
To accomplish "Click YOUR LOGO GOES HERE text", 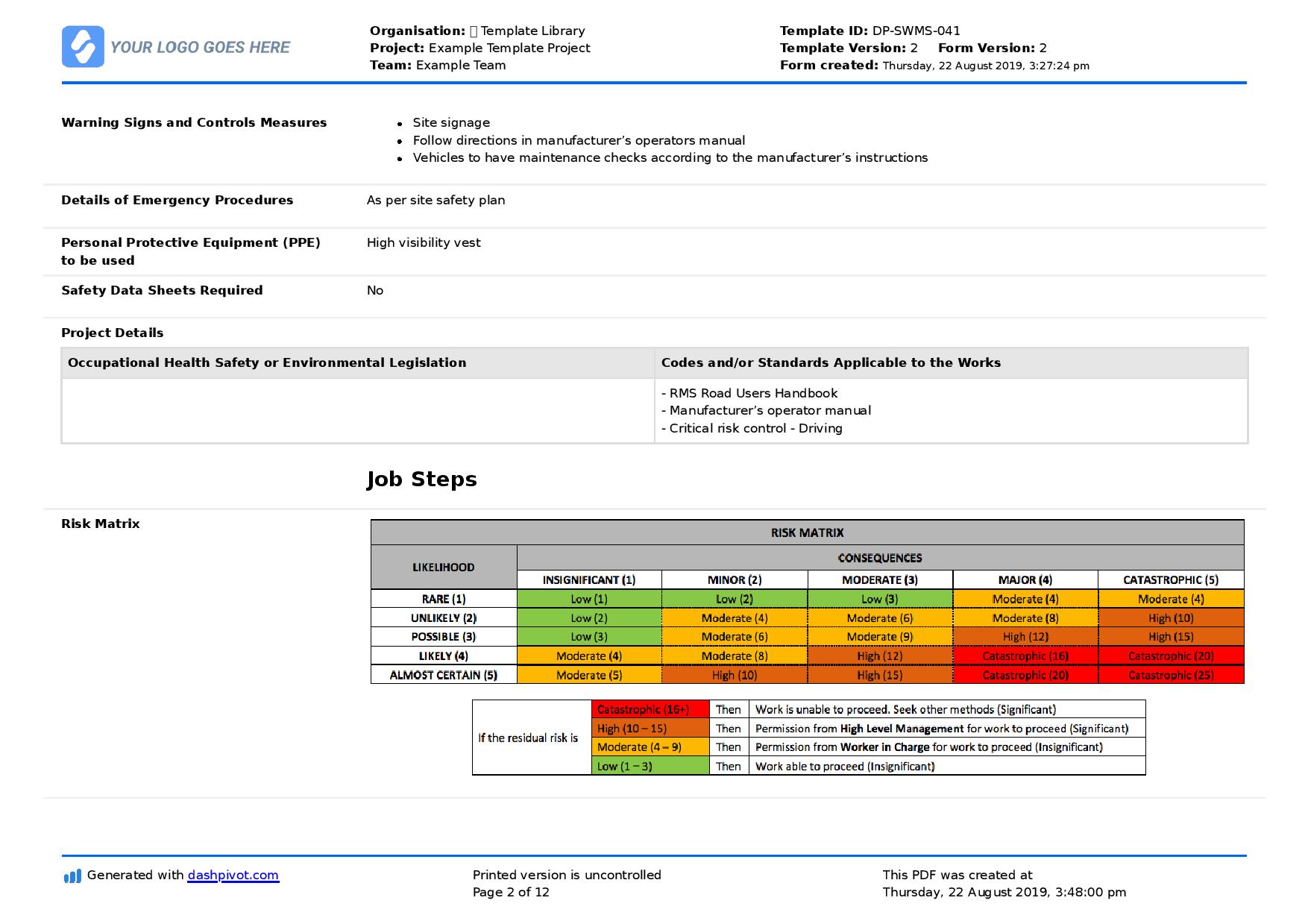I will (x=200, y=48).
